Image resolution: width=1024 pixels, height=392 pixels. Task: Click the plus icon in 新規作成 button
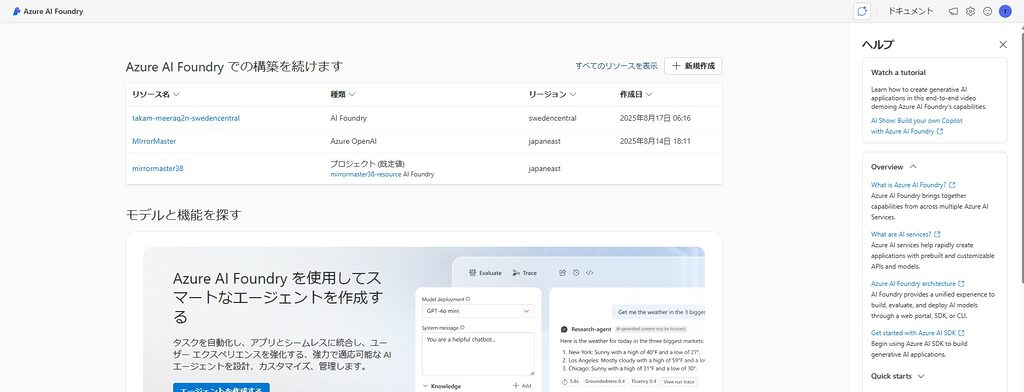(676, 66)
